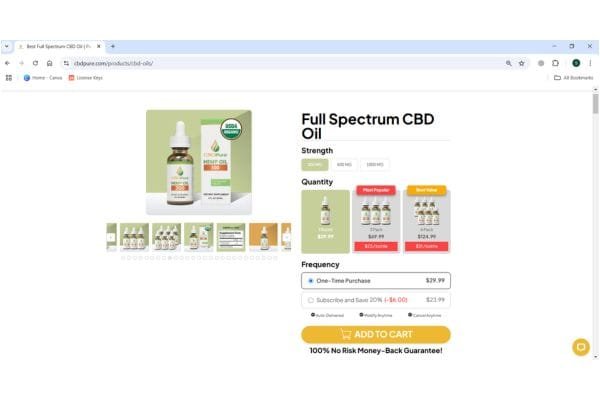Open the Extensions puzzle icon

(x=555, y=63)
